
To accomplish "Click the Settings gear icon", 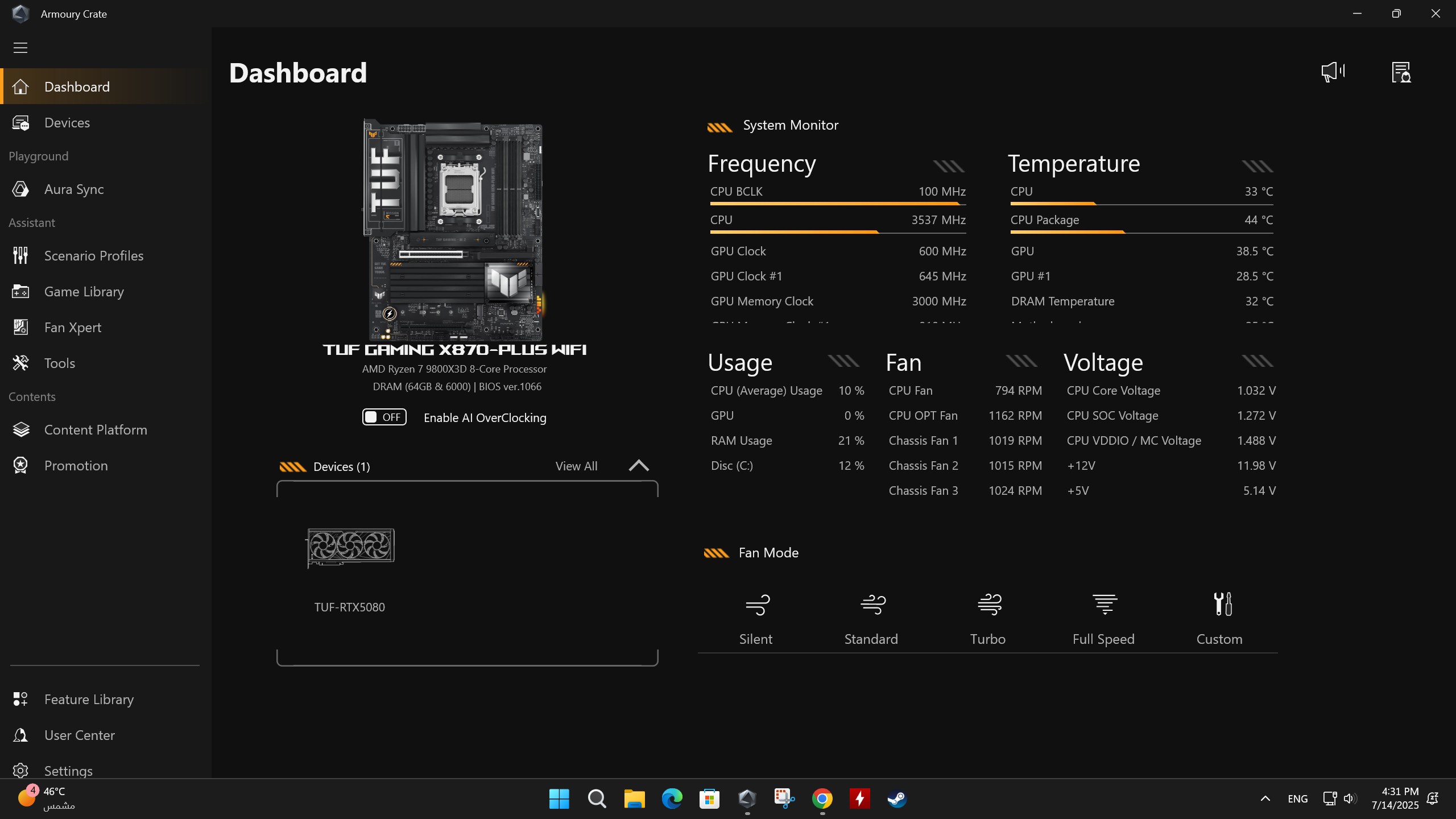I will point(20,771).
